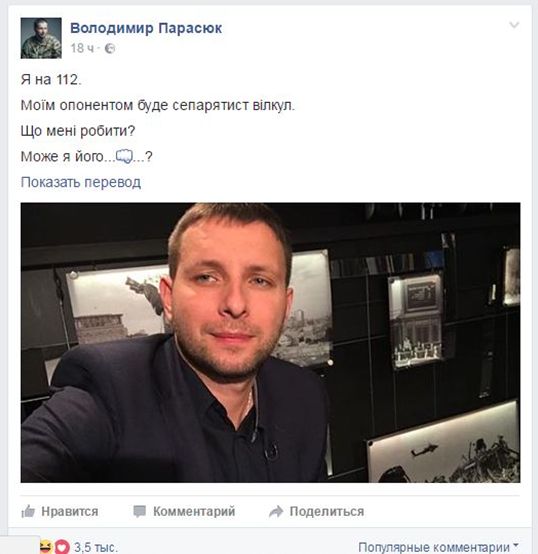This screenshot has width=538, height=554.
Task: Click the fist emoji in the post text
Action: tap(124, 156)
